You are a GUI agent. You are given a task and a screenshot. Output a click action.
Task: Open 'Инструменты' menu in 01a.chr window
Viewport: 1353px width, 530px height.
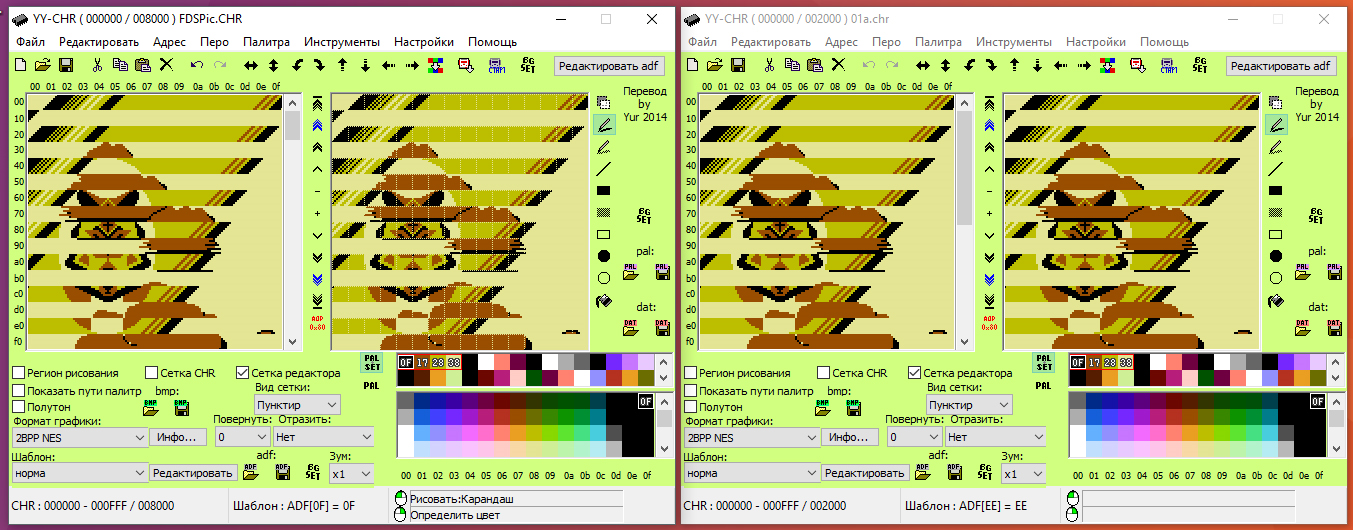[x=1014, y=42]
